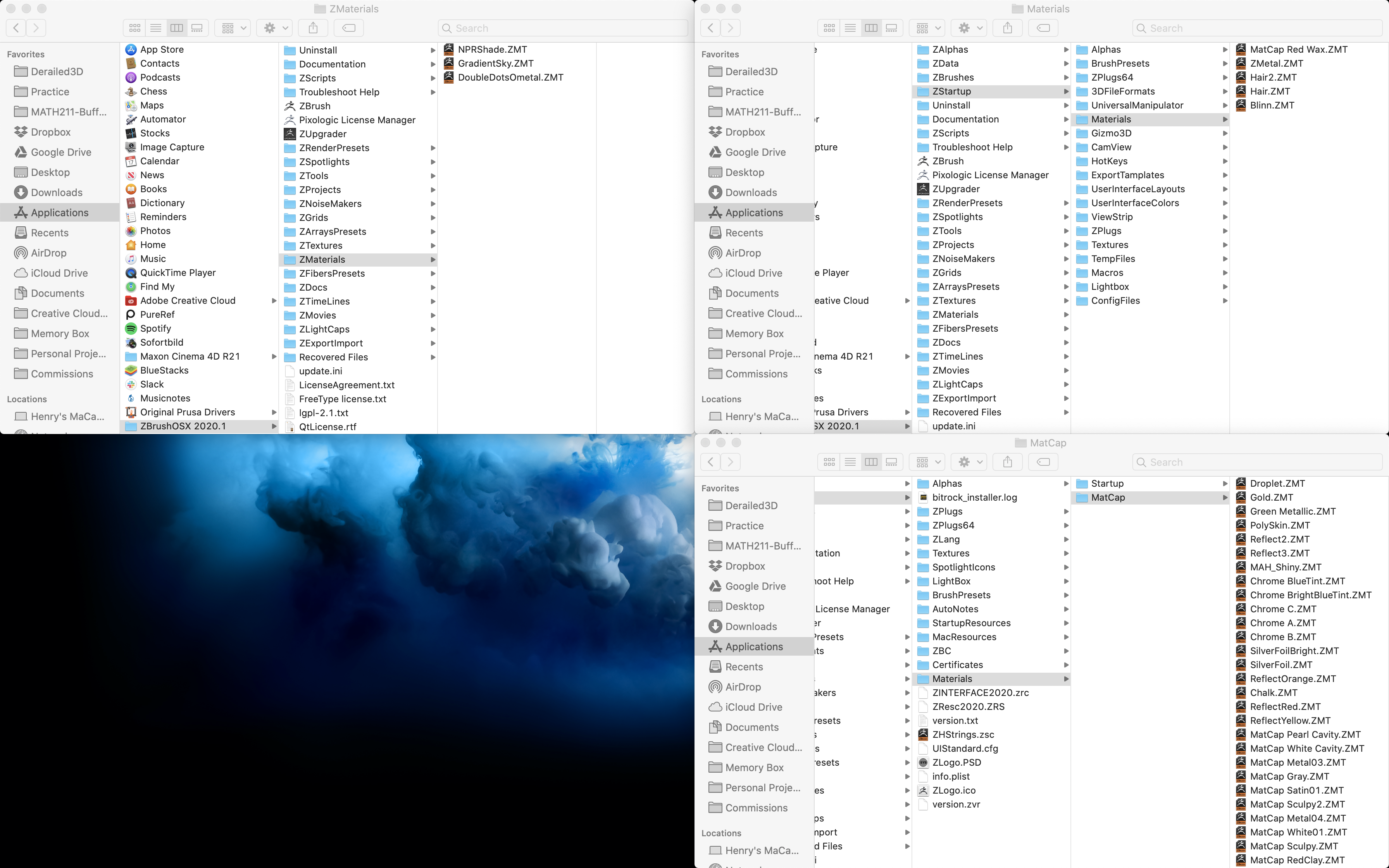1389x868 pixels.
Task: Switch ZMaterials window to icon view
Action: (135, 28)
